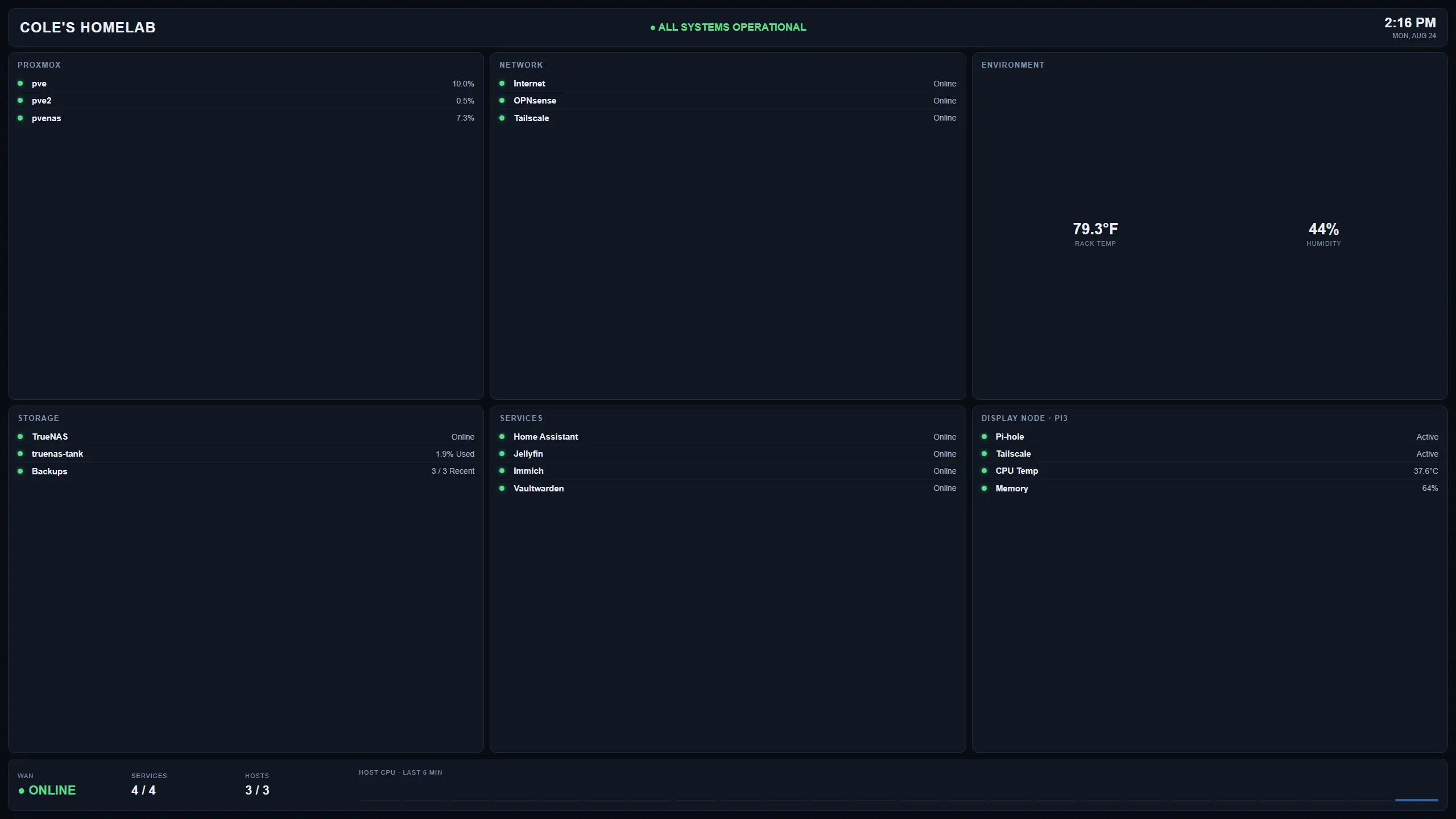Click the green dot beside WAN ONLINE

(22, 791)
